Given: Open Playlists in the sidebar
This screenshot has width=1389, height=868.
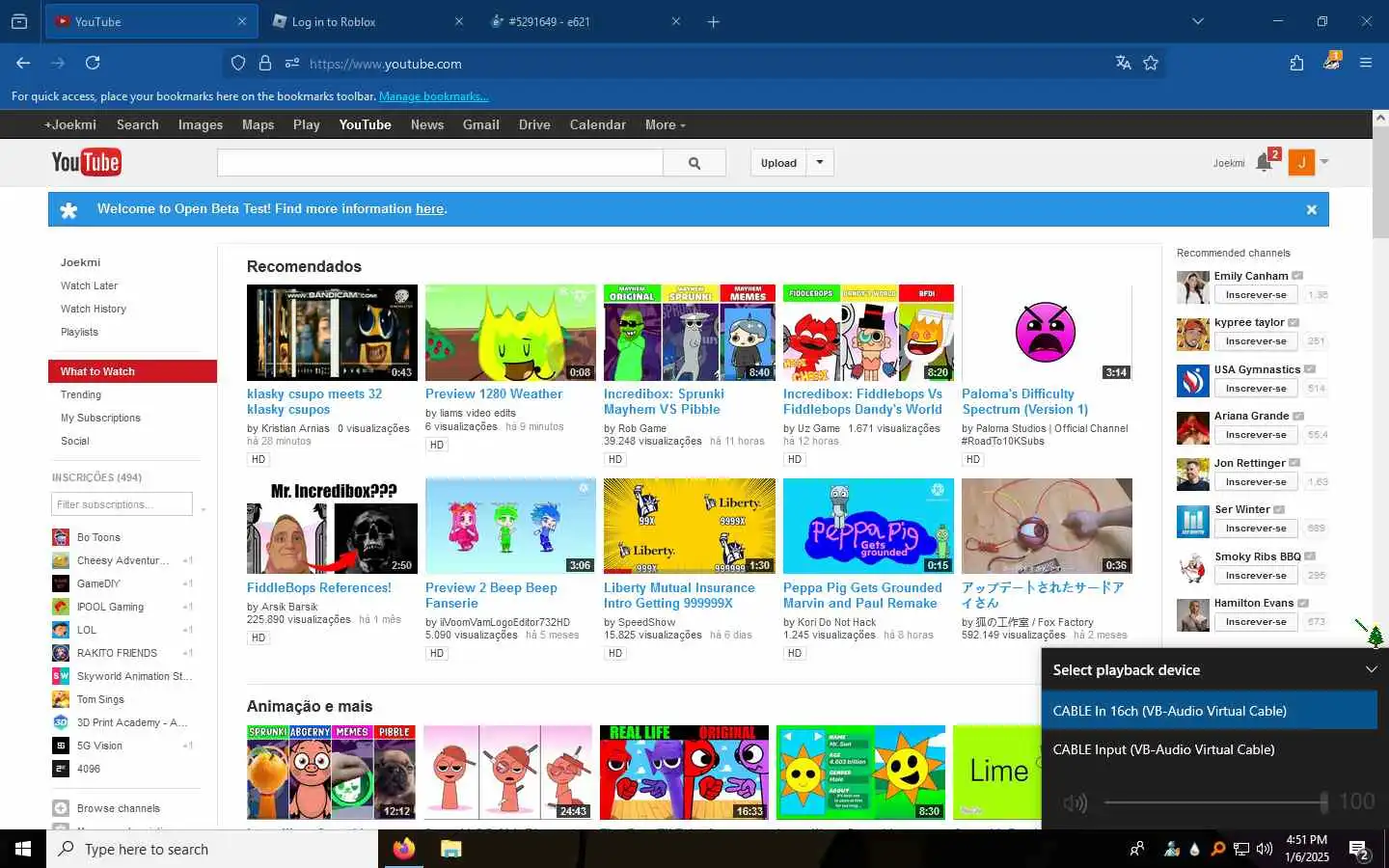Looking at the screenshot, I should (79, 332).
